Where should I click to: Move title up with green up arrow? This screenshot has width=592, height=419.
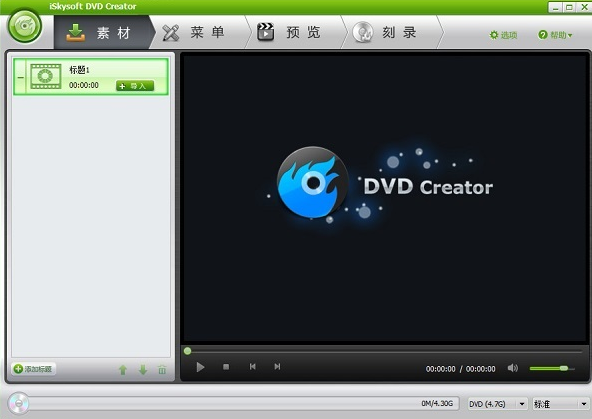(123, 370)
